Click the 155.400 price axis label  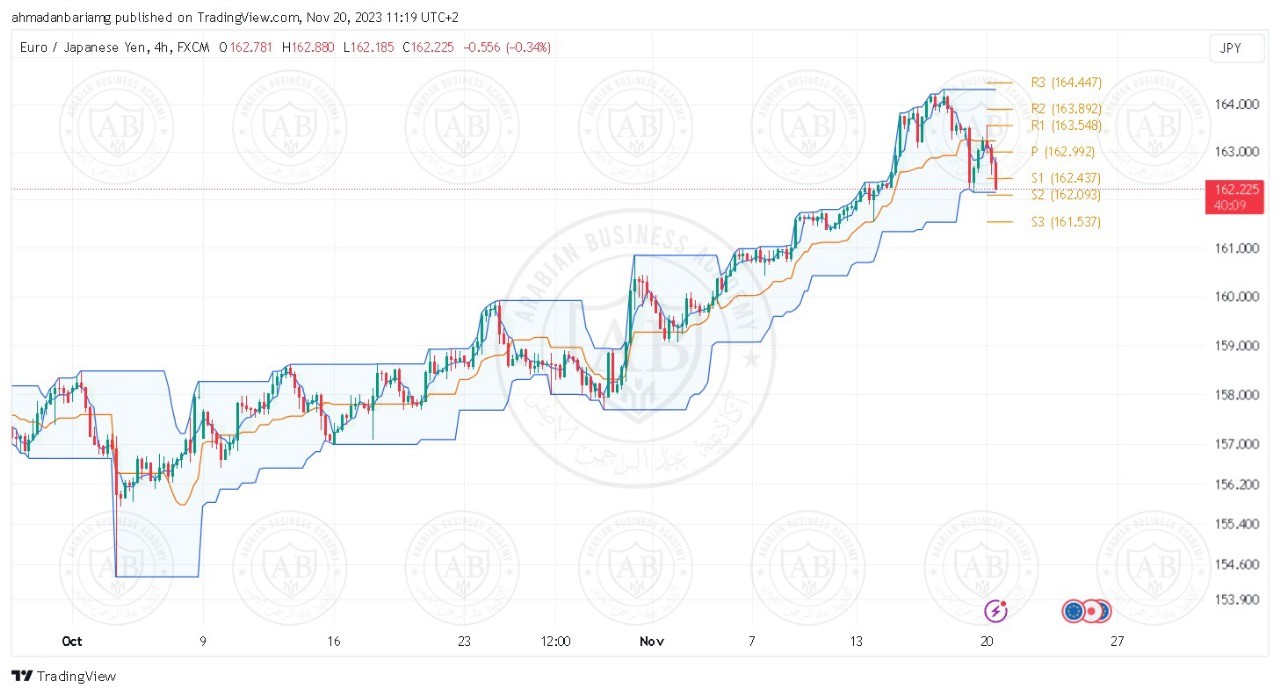(1236, 524)
